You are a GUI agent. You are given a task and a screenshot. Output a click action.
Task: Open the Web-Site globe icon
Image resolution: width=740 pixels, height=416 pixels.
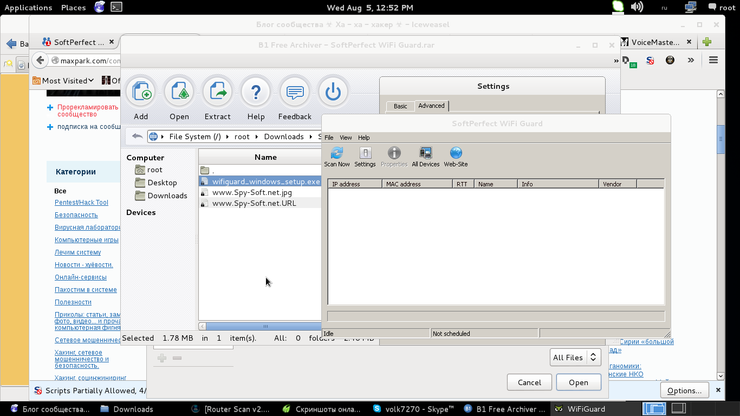click(x=455, y=157)
